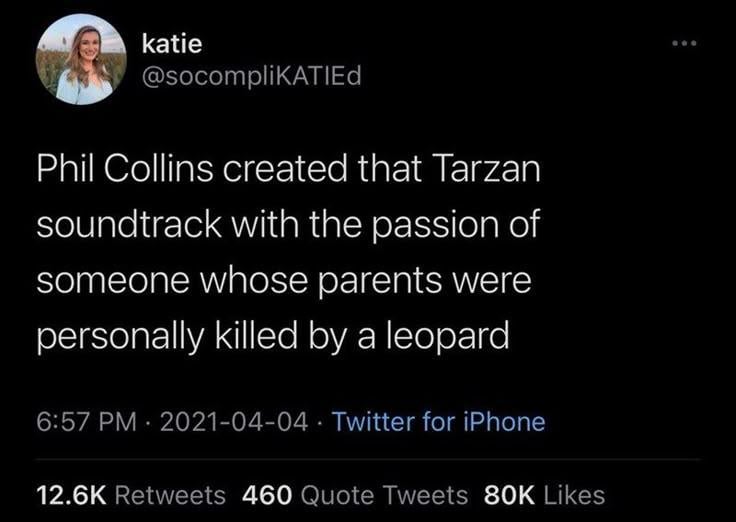Click the word created in the tweet
This screenshot has width=736, height=522.
point(288,170)
